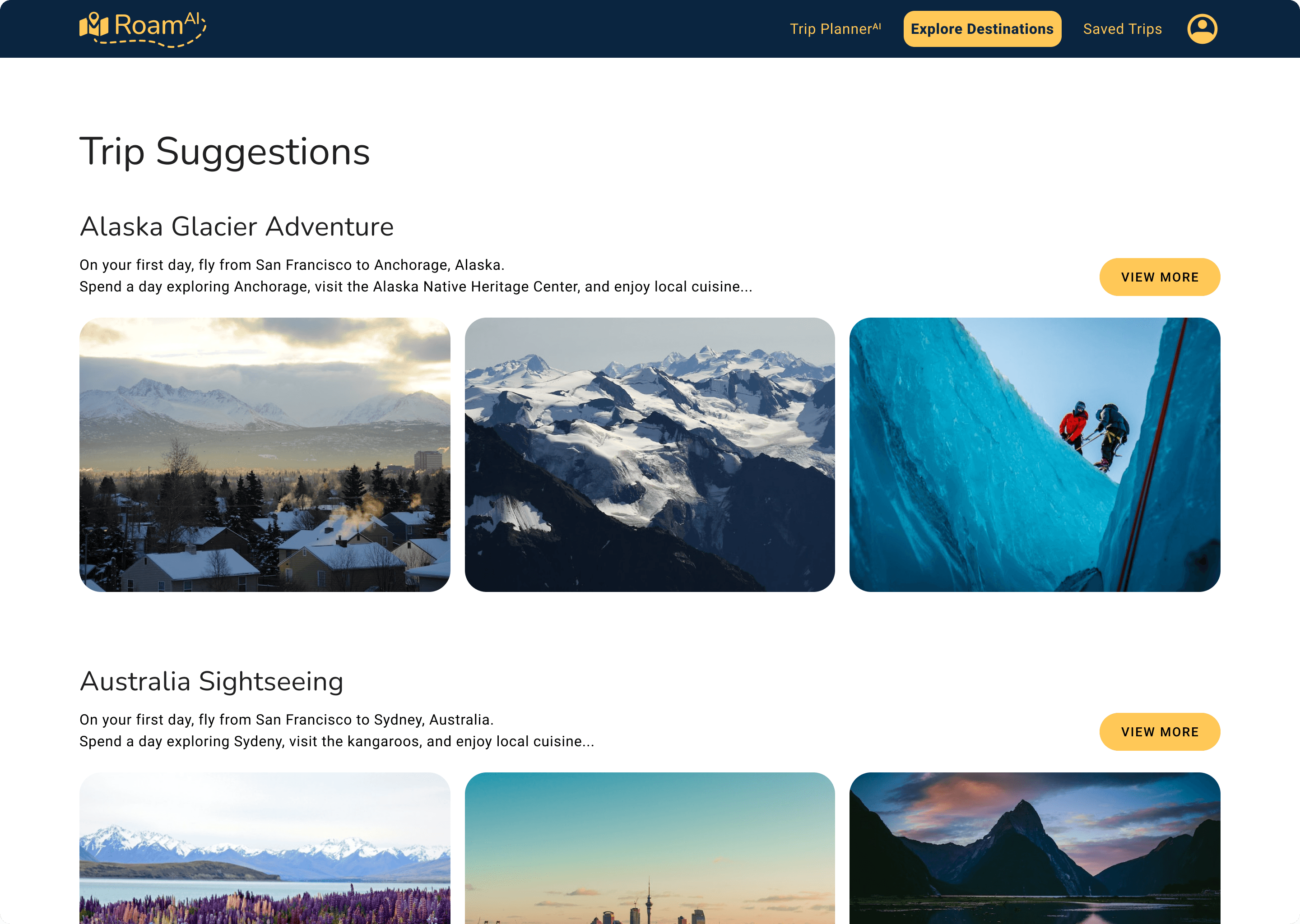Click the Alaska Glacier Adventure heading
The width and height of the screenshot is (1300, 924).
[x=237, y=226]
